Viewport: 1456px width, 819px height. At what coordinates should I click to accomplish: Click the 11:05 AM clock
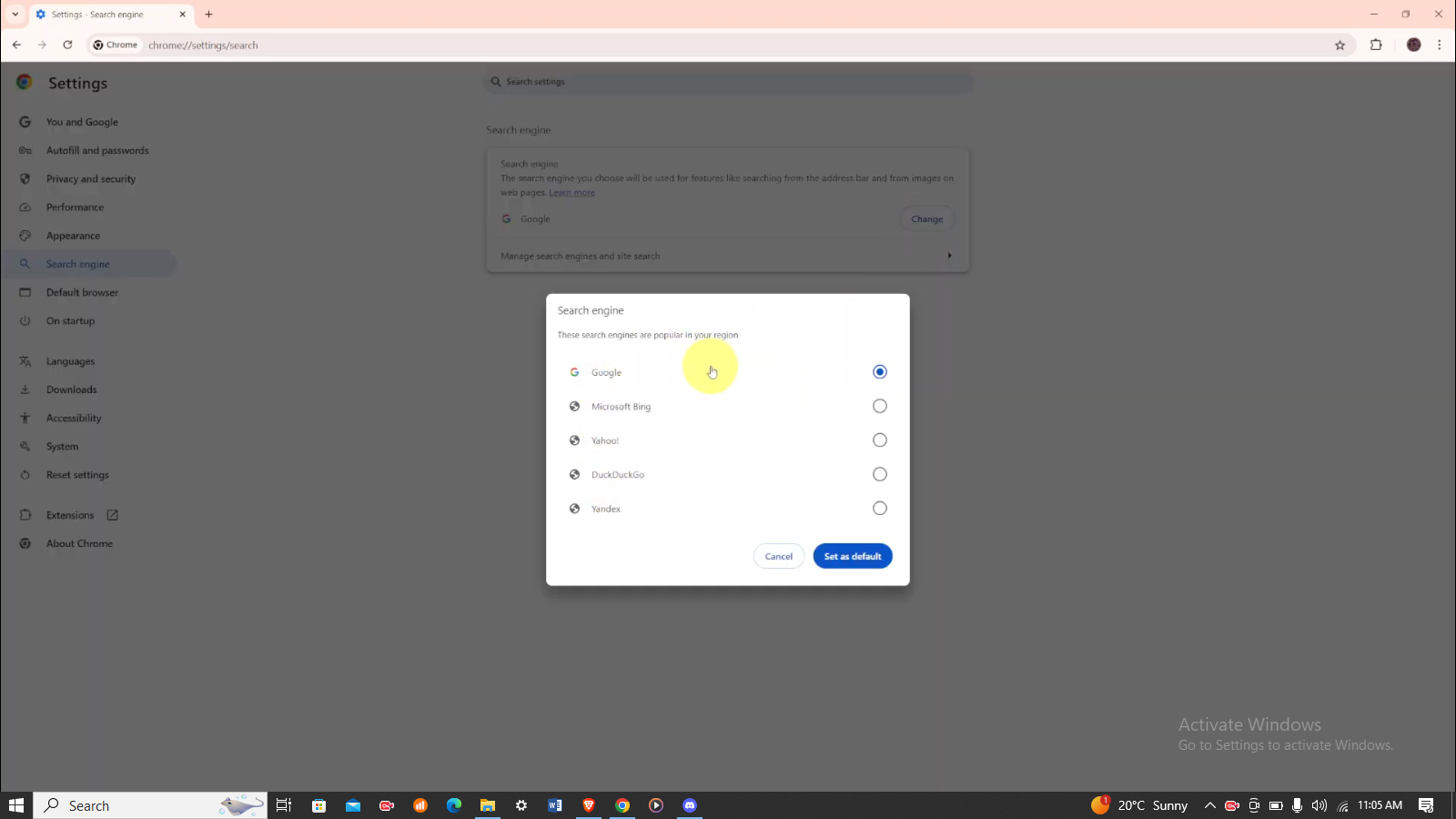tap(1380, 805)
